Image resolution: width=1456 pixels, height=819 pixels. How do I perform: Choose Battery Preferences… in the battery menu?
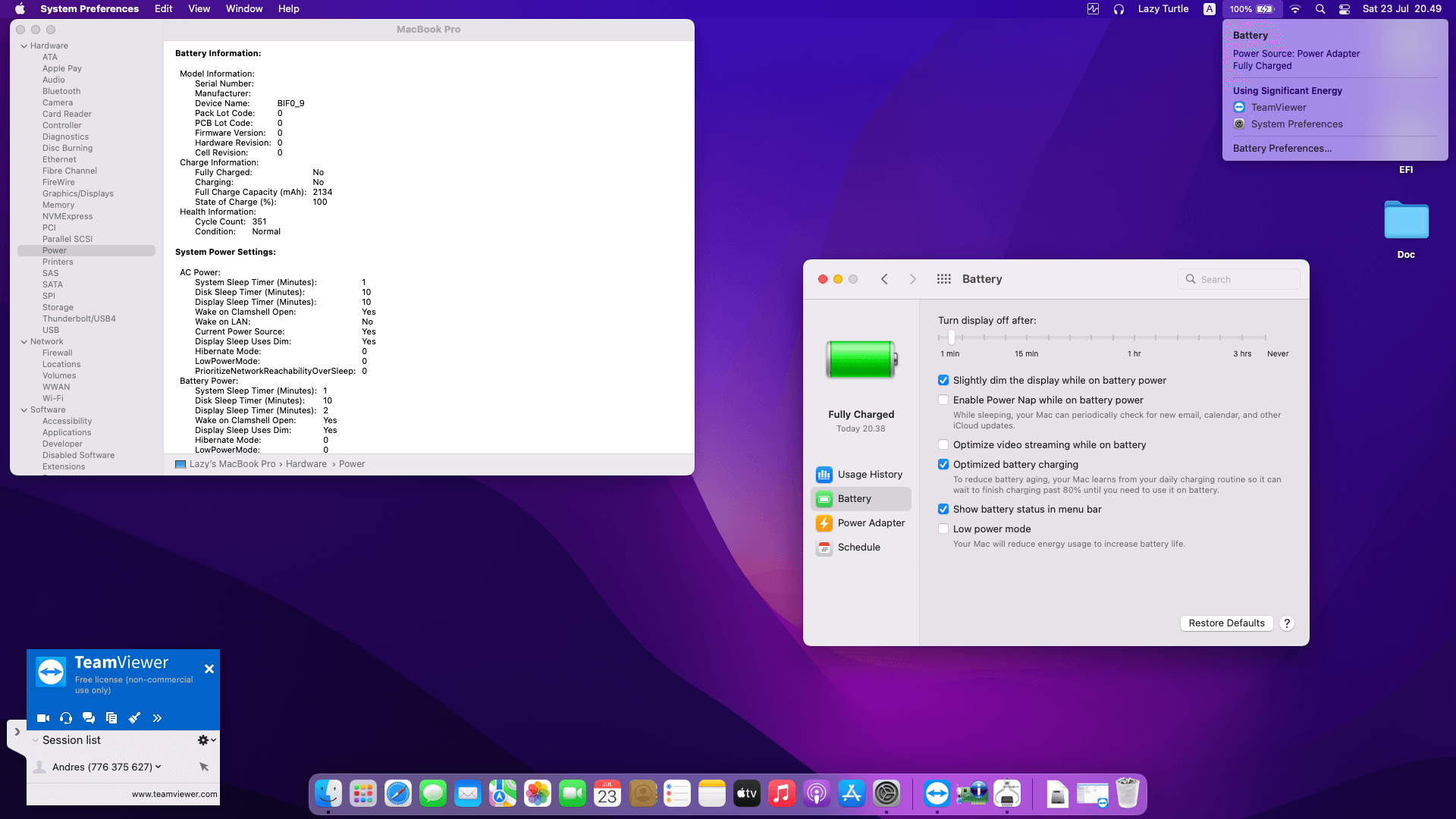click(x=1282, y=149)
